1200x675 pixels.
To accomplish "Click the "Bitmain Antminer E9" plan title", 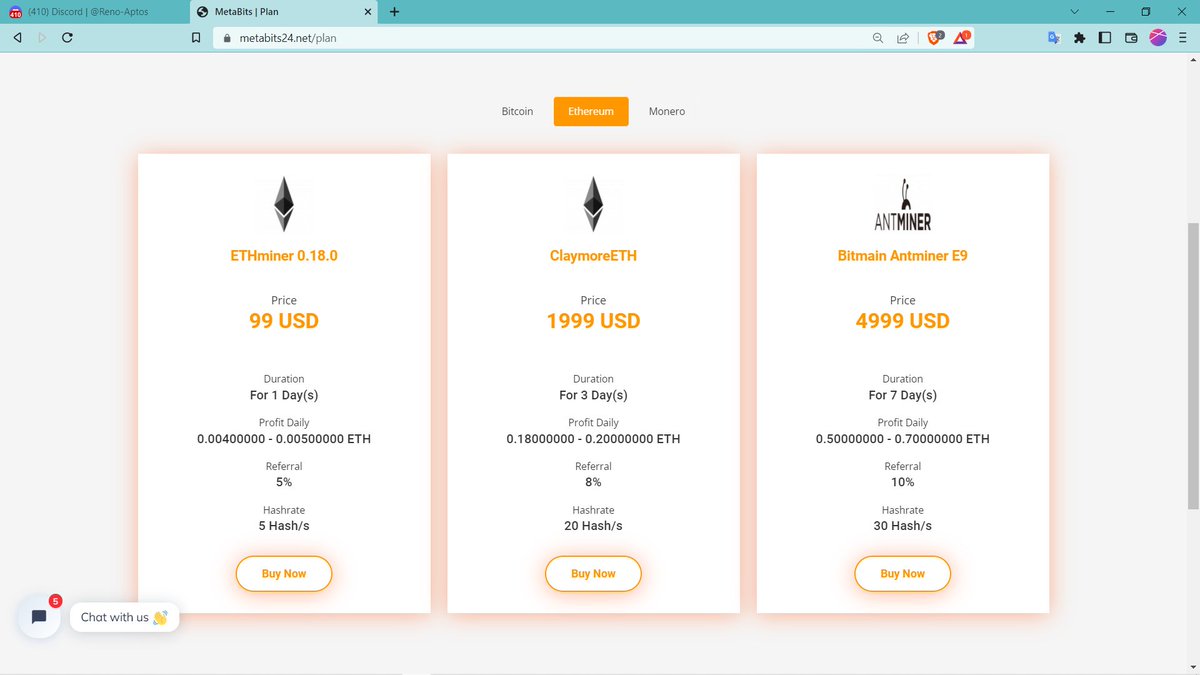I will coord(902,255).
